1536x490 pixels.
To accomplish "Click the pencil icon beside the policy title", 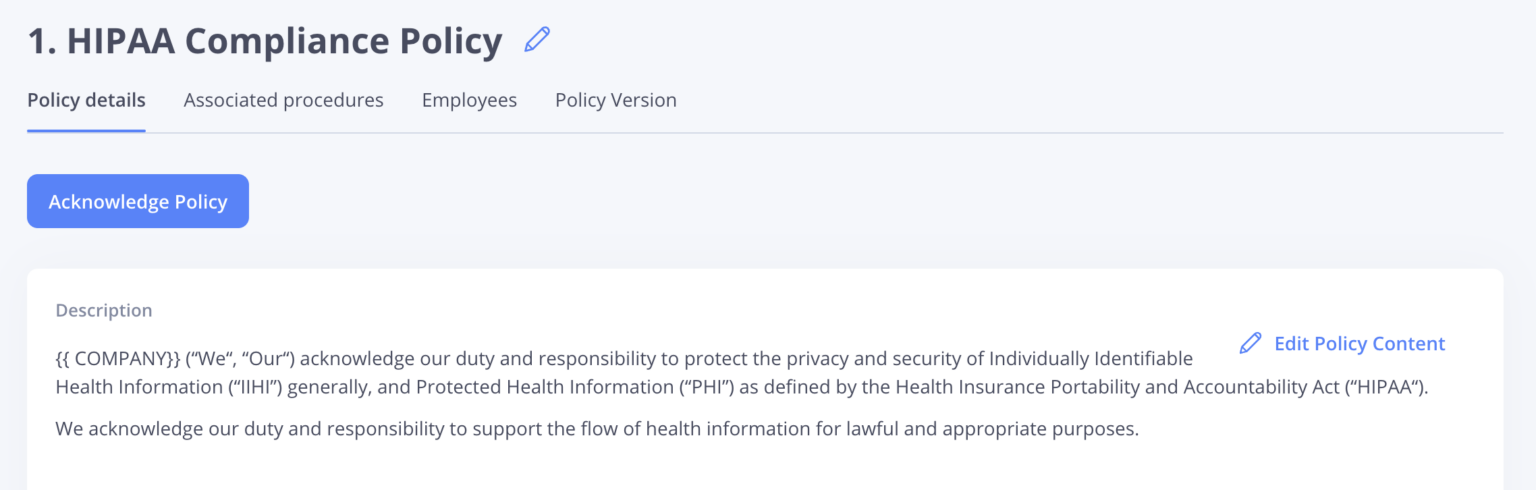I will (x=537, y=40).
